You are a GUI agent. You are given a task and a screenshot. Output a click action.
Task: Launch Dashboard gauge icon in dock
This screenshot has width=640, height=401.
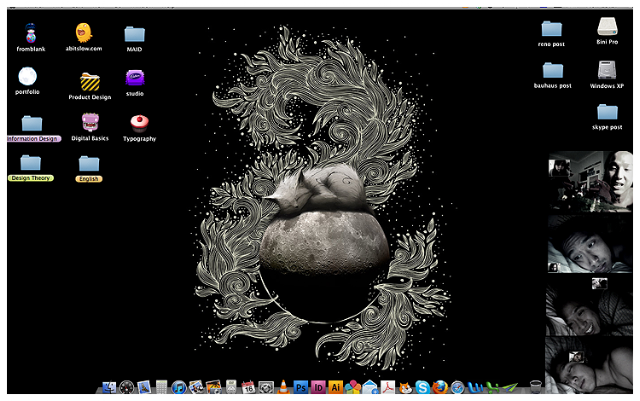(x=127, y=387)
